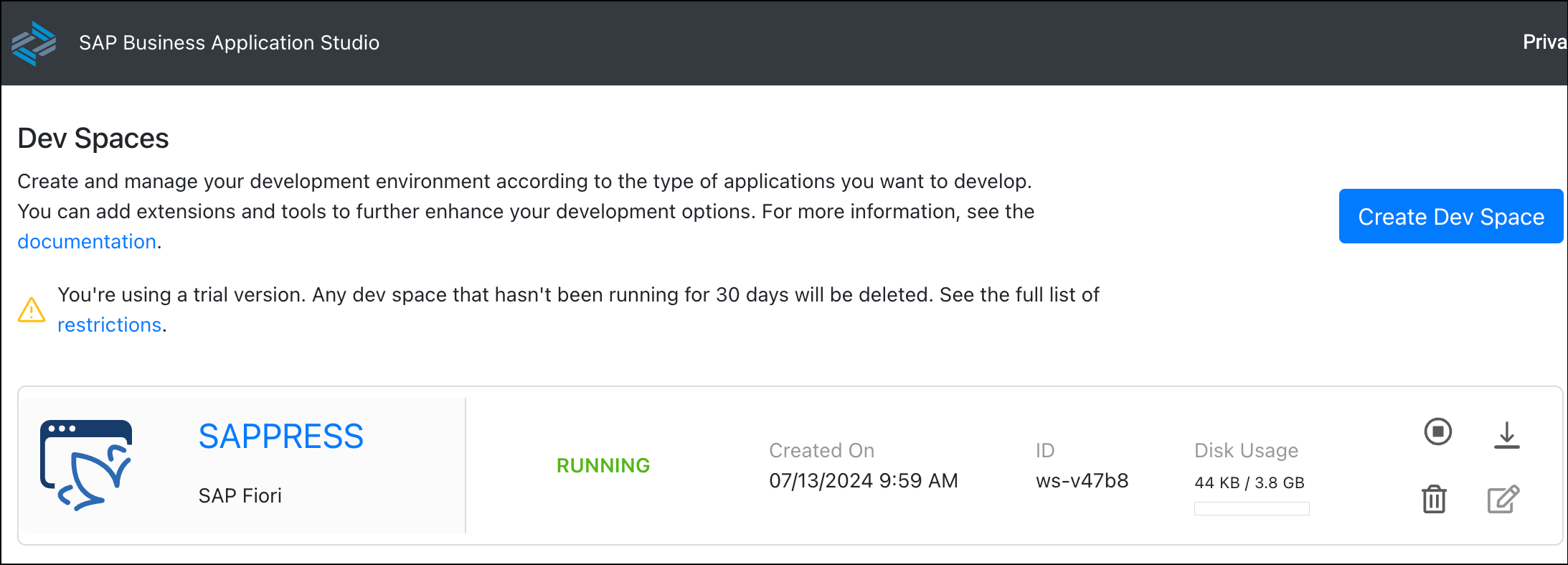1568x565 pixels.
Task: Open the trial restrictions link
Action: tap(109, 325)
